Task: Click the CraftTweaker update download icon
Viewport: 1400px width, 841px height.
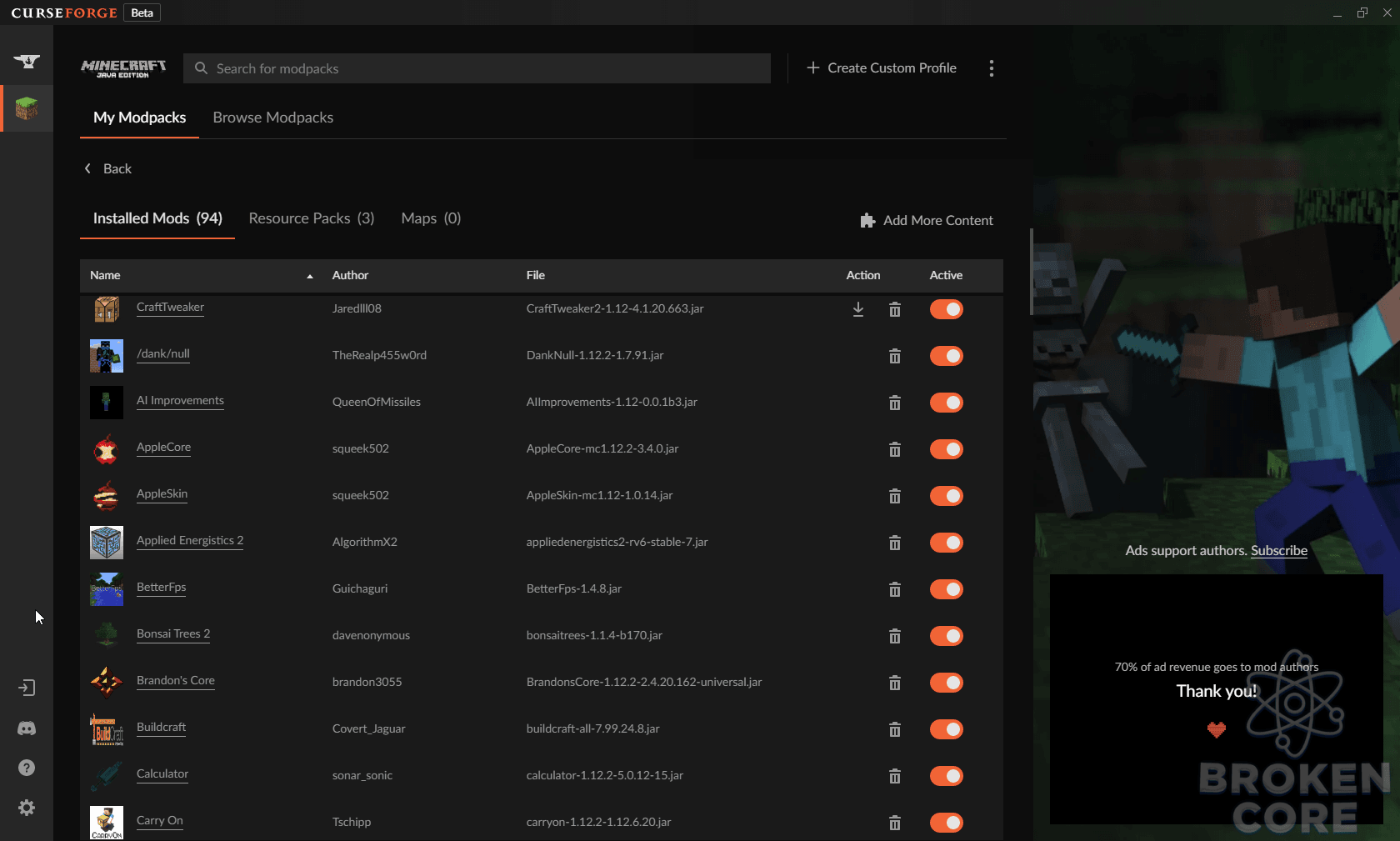Action: tap(858, 309)
